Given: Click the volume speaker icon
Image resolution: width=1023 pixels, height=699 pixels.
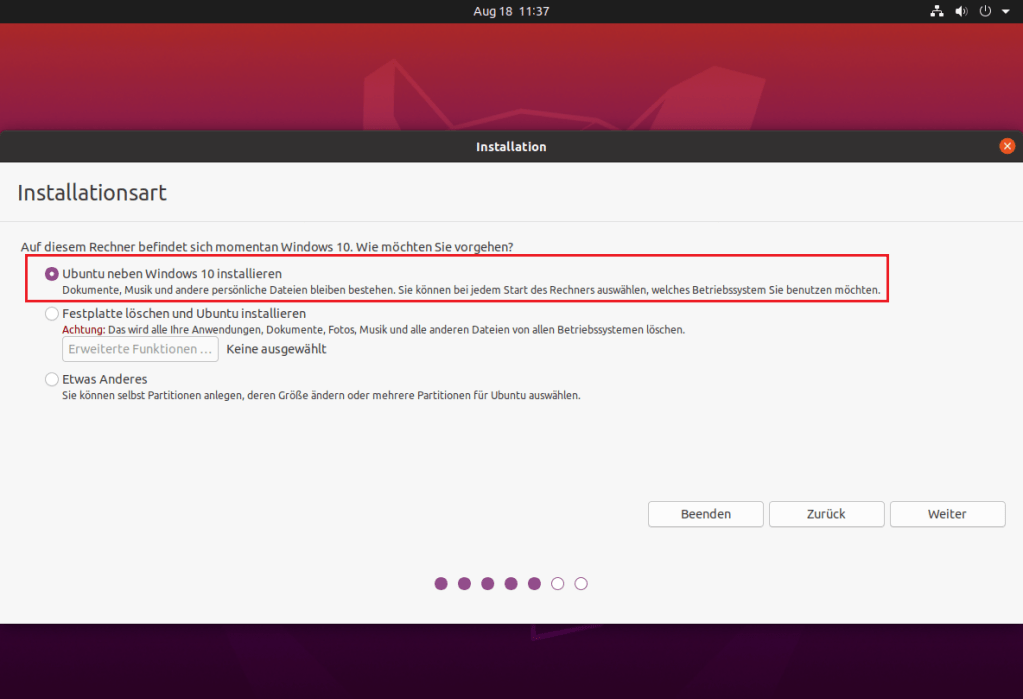Looking at the screenshot, I should coord(961,11).
